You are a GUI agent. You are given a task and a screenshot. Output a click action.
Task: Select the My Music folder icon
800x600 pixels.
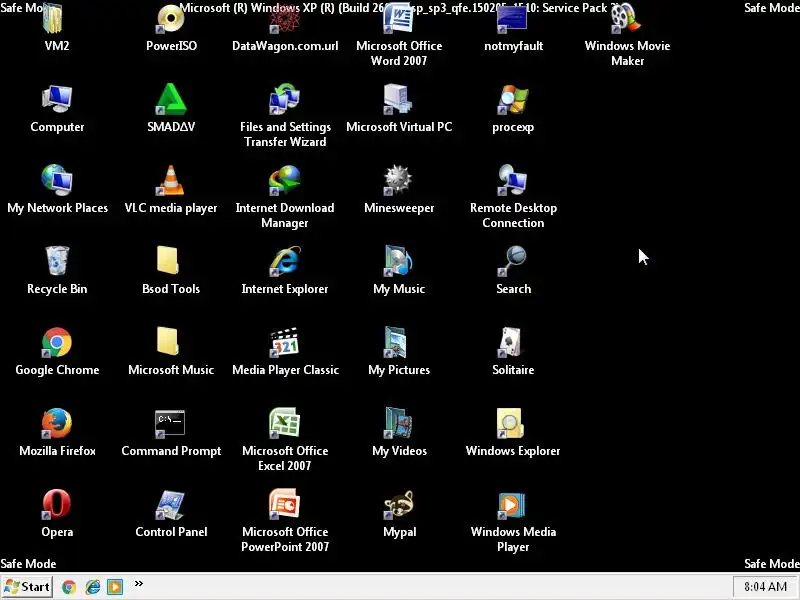[x=399, y=261]
